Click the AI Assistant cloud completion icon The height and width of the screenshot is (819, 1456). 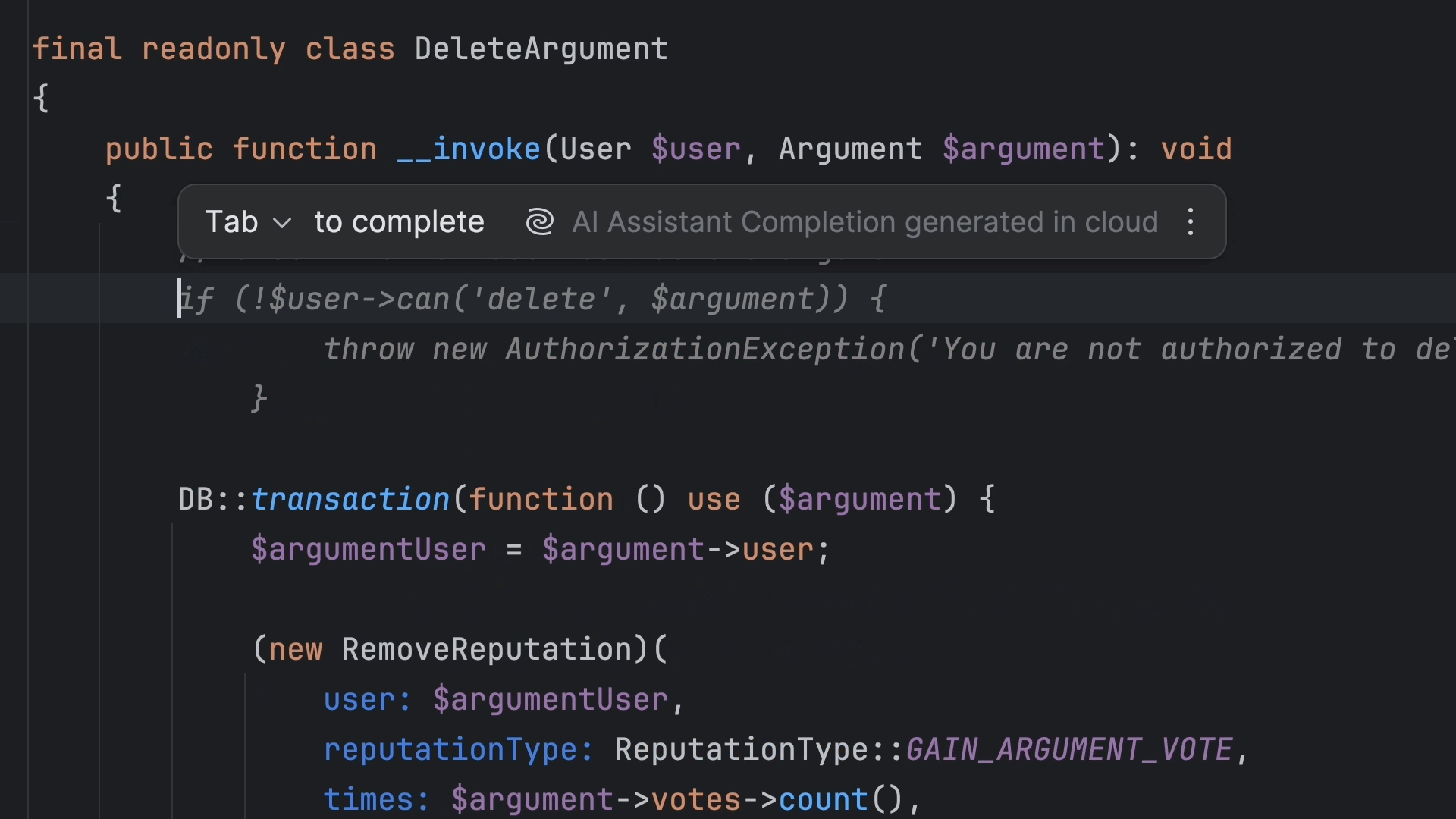(x=537, y=222)
